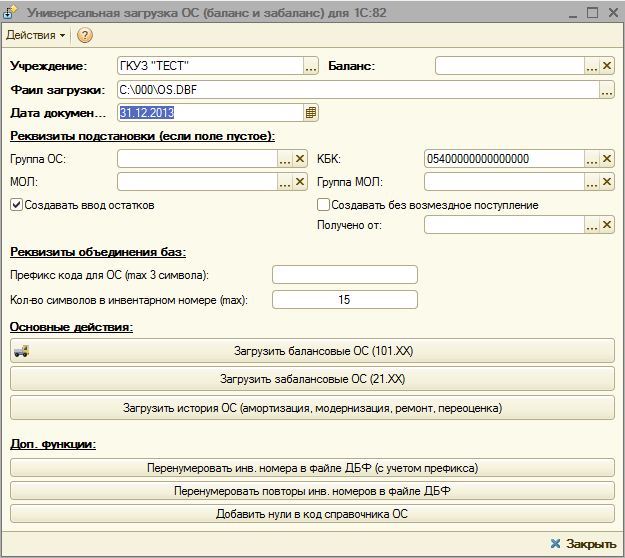Clear the Группа МОЛ field

point(607,182)
